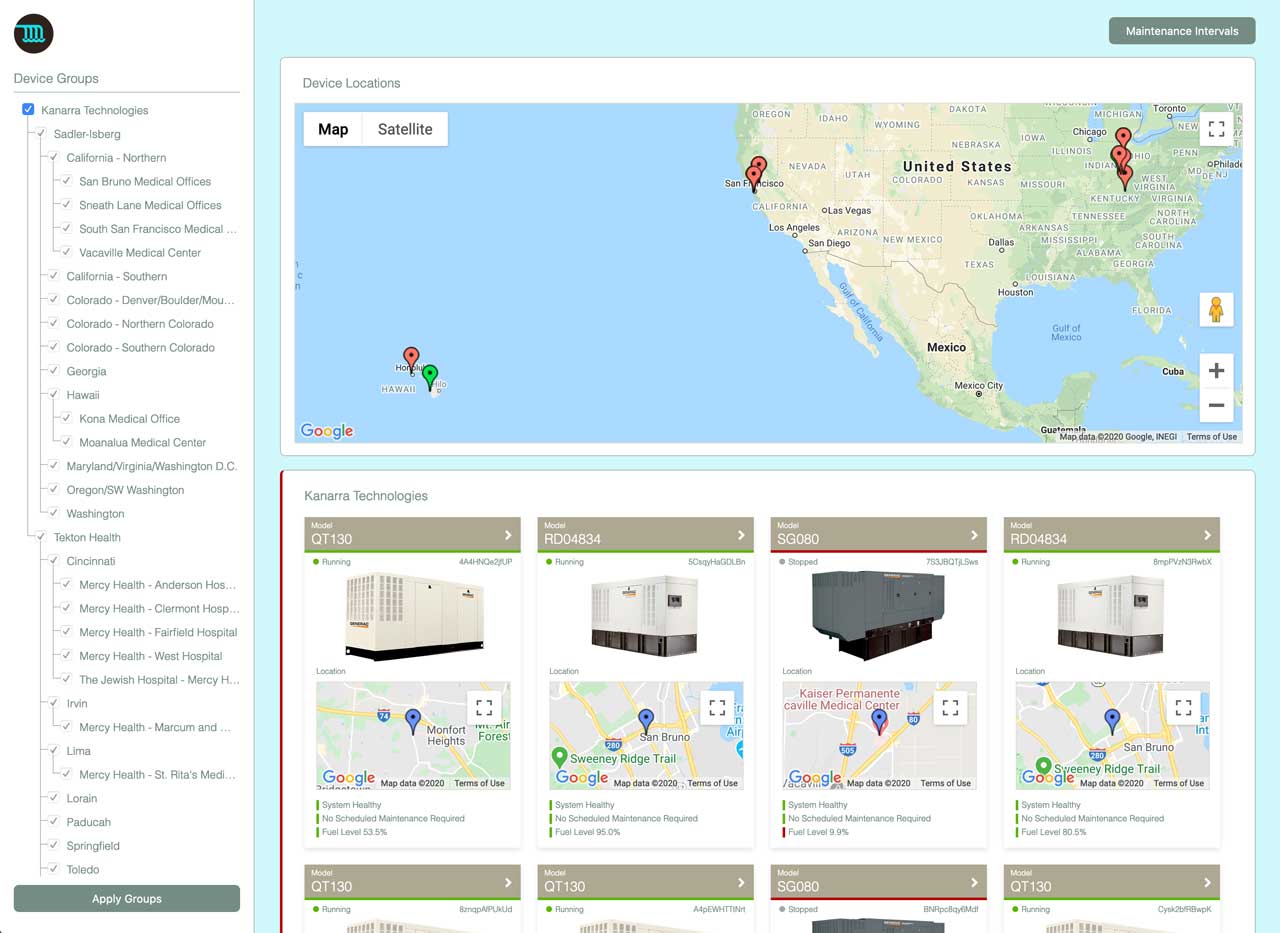This screenshot has height=933, width=1280.
Task: Expand fullscreen on Kaiser Permanente mini map
Action: coord(950,708)
